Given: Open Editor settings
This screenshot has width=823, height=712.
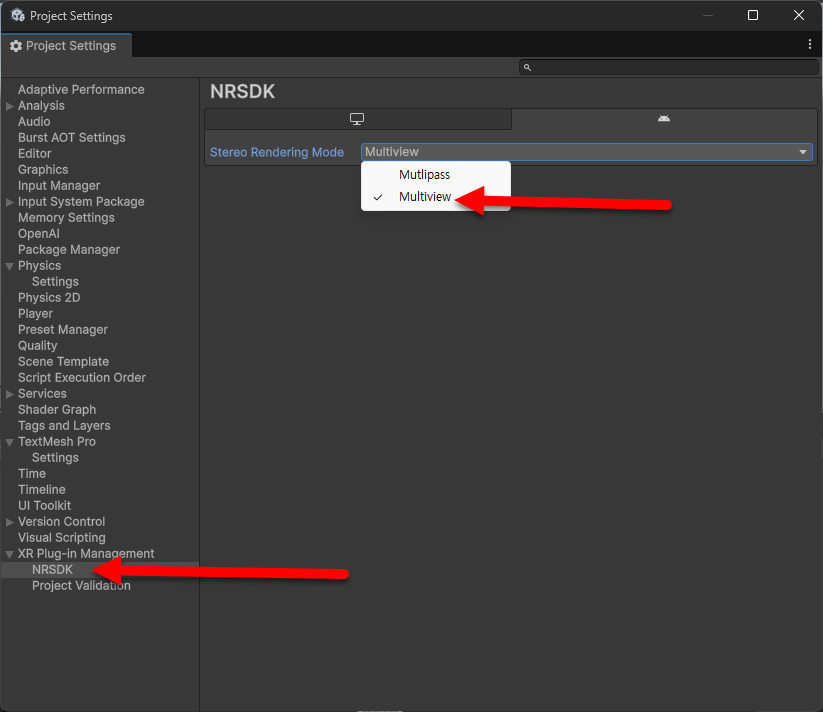Looking at the screenshot, I should pyautogui.click(x=35, y=154).
